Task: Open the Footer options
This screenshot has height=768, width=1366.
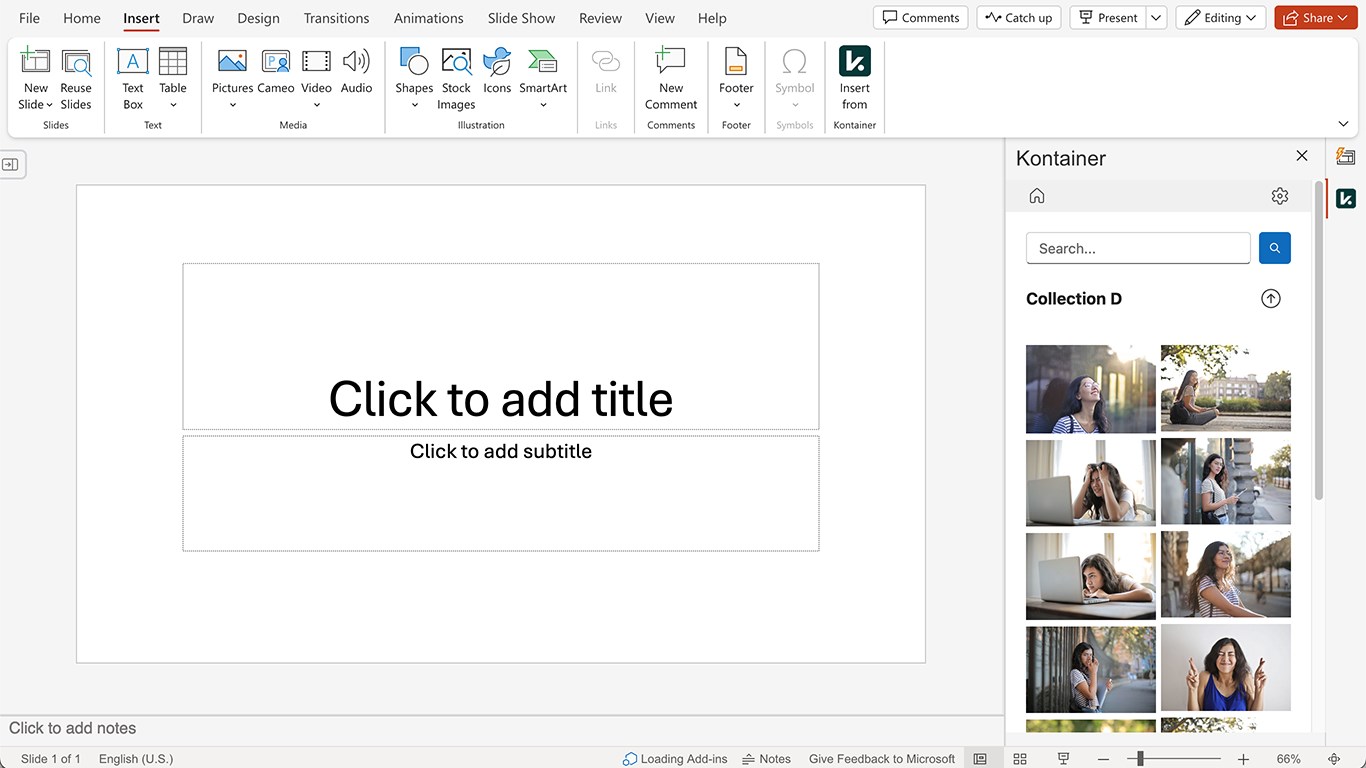Action: click(736, 79)
